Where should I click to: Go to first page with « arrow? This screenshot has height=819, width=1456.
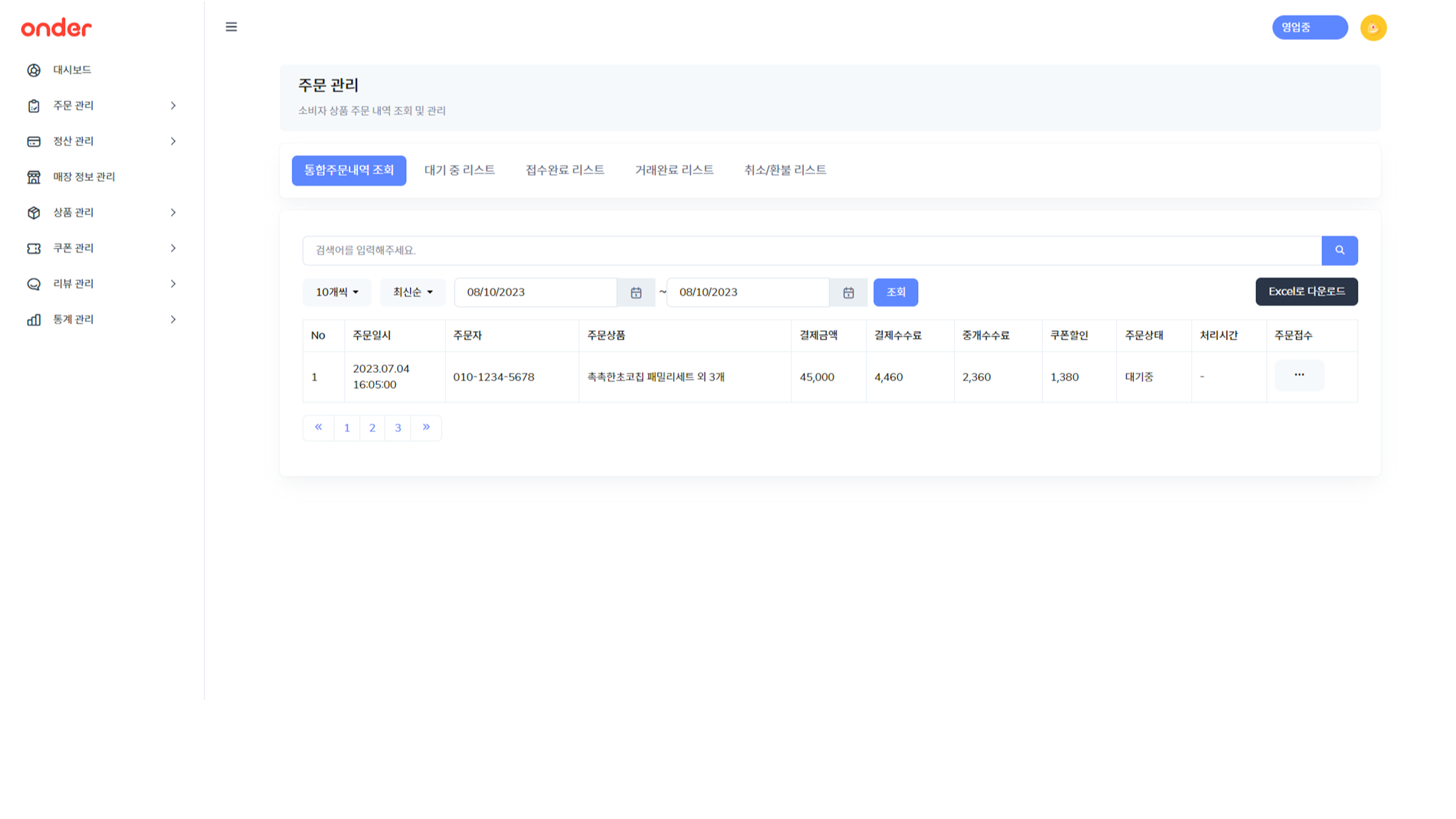coord(318,427)
